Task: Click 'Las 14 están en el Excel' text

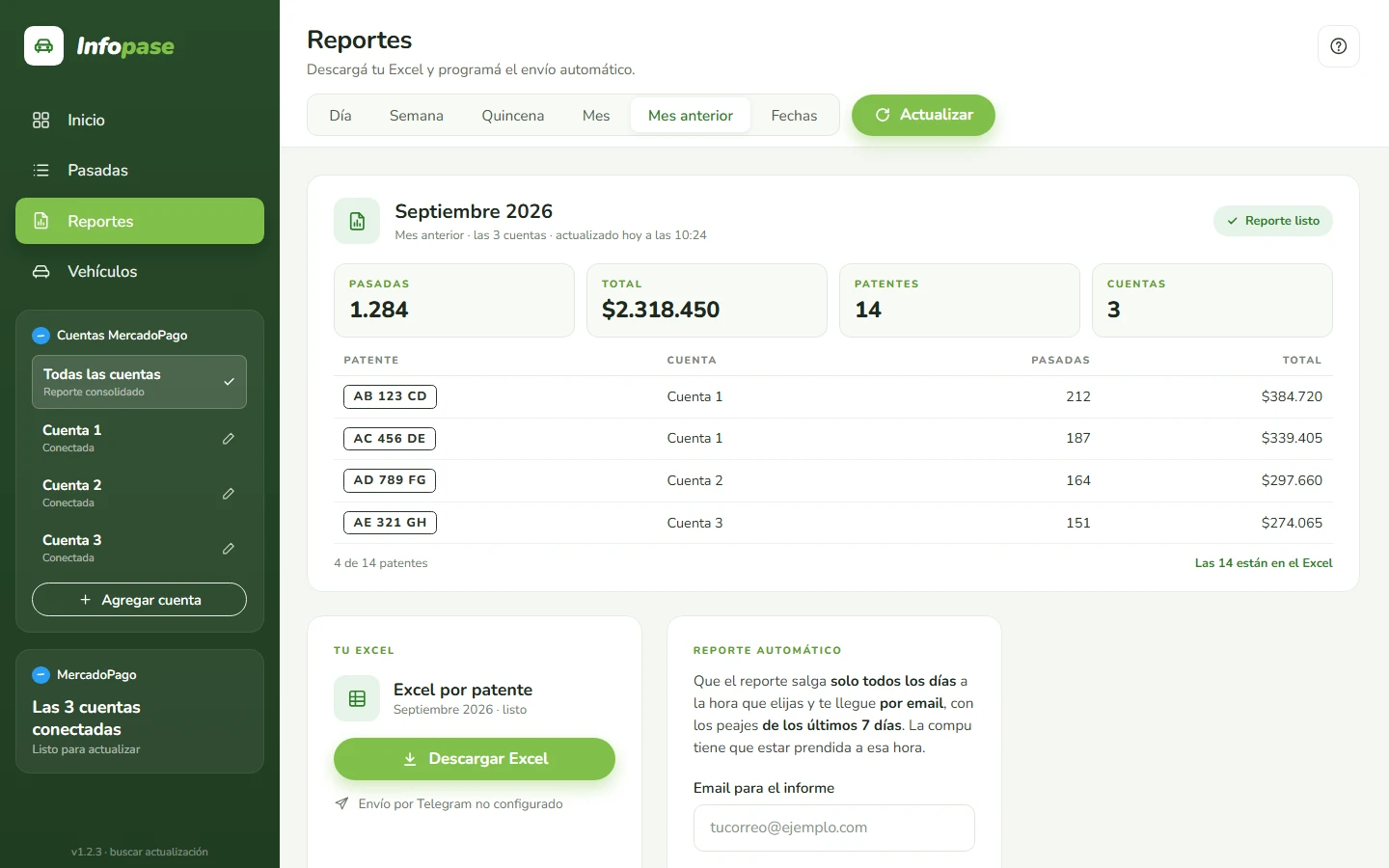Action: point(1264,563)
